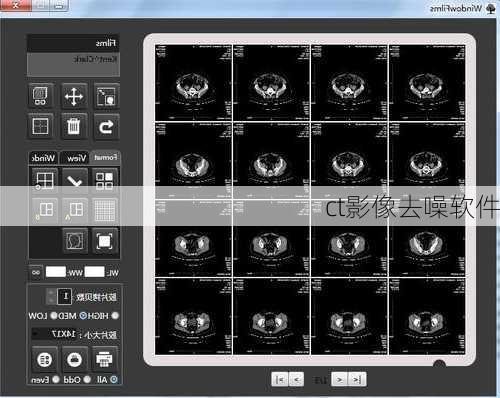Select the split layout icon labeled A

pos(75,210)
